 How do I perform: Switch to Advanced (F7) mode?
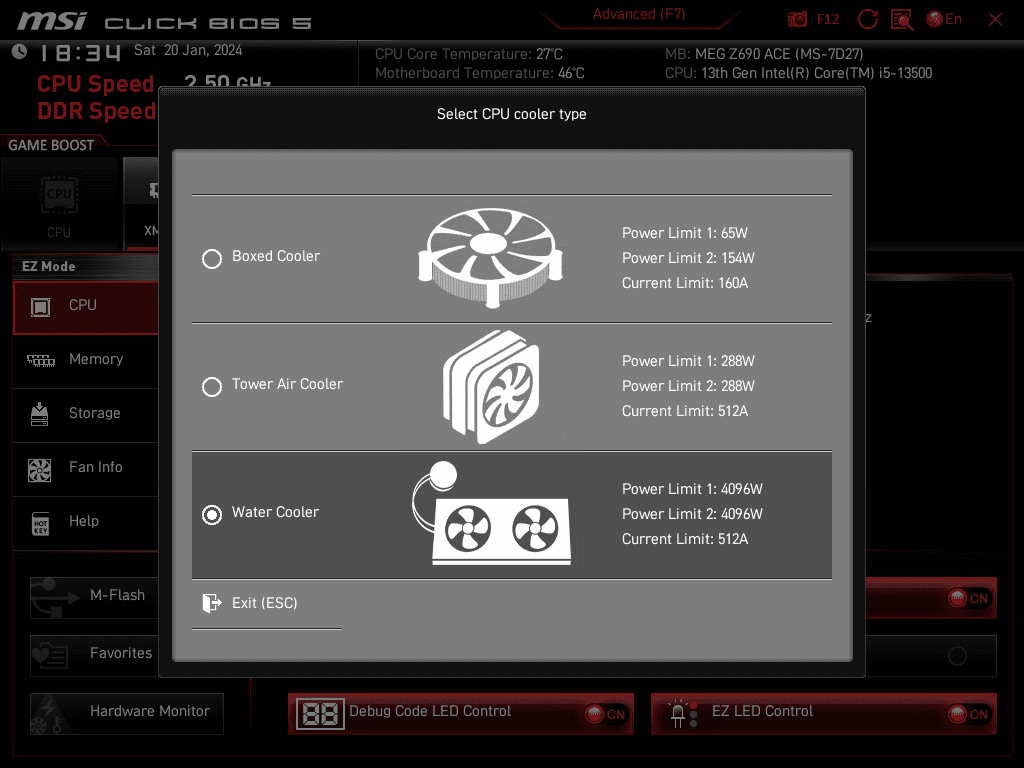tap(639, 14)
